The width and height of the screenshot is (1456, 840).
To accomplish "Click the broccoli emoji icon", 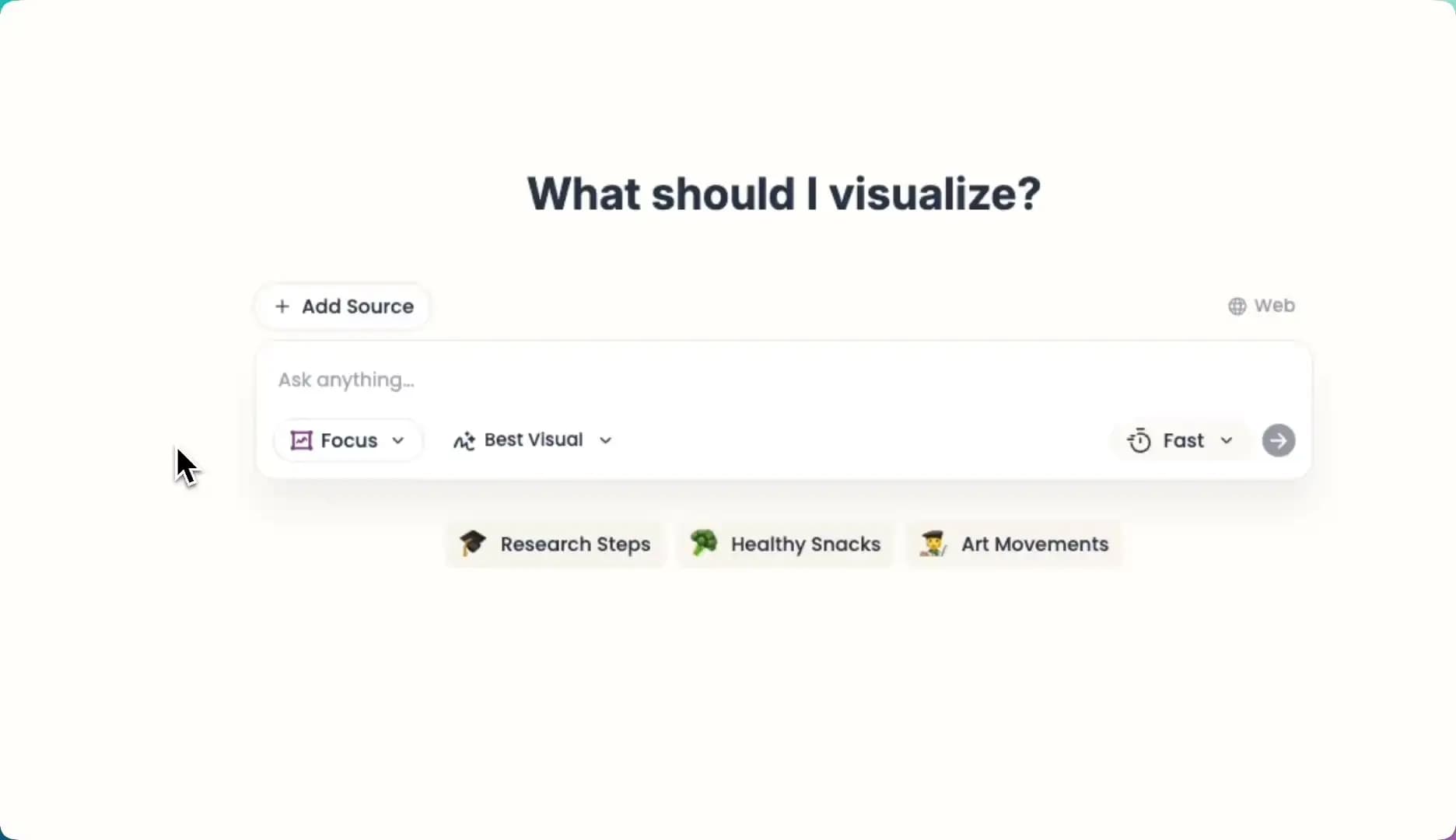I will (x=704, y=542).
